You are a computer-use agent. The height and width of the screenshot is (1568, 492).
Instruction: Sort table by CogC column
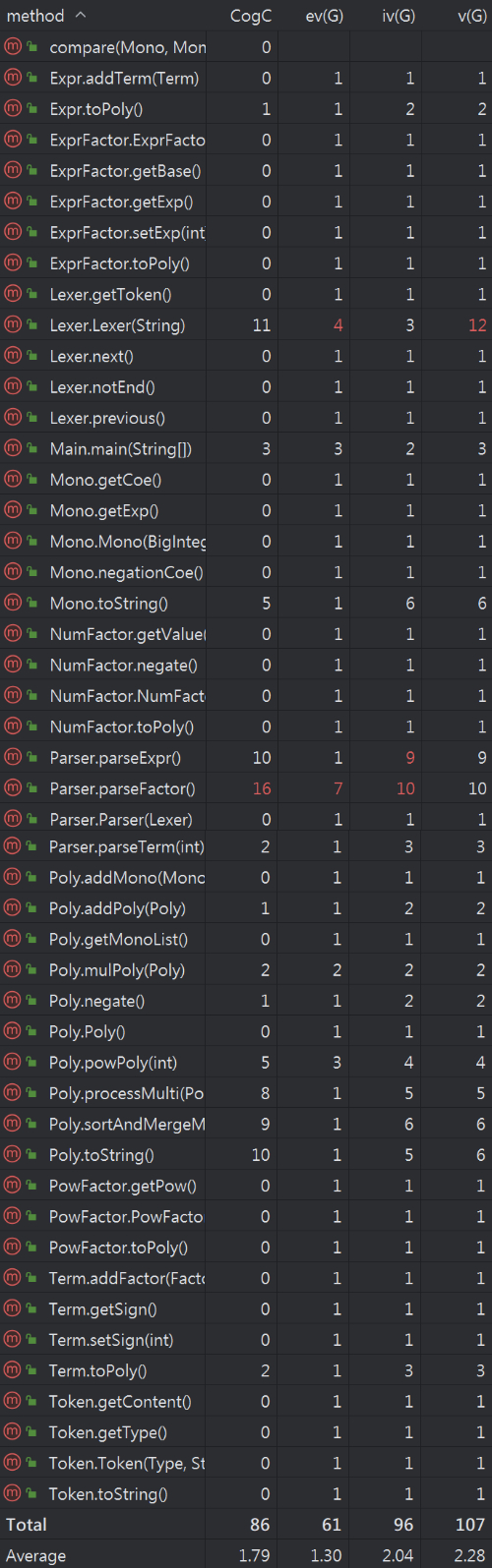click(x=251, y=16)
